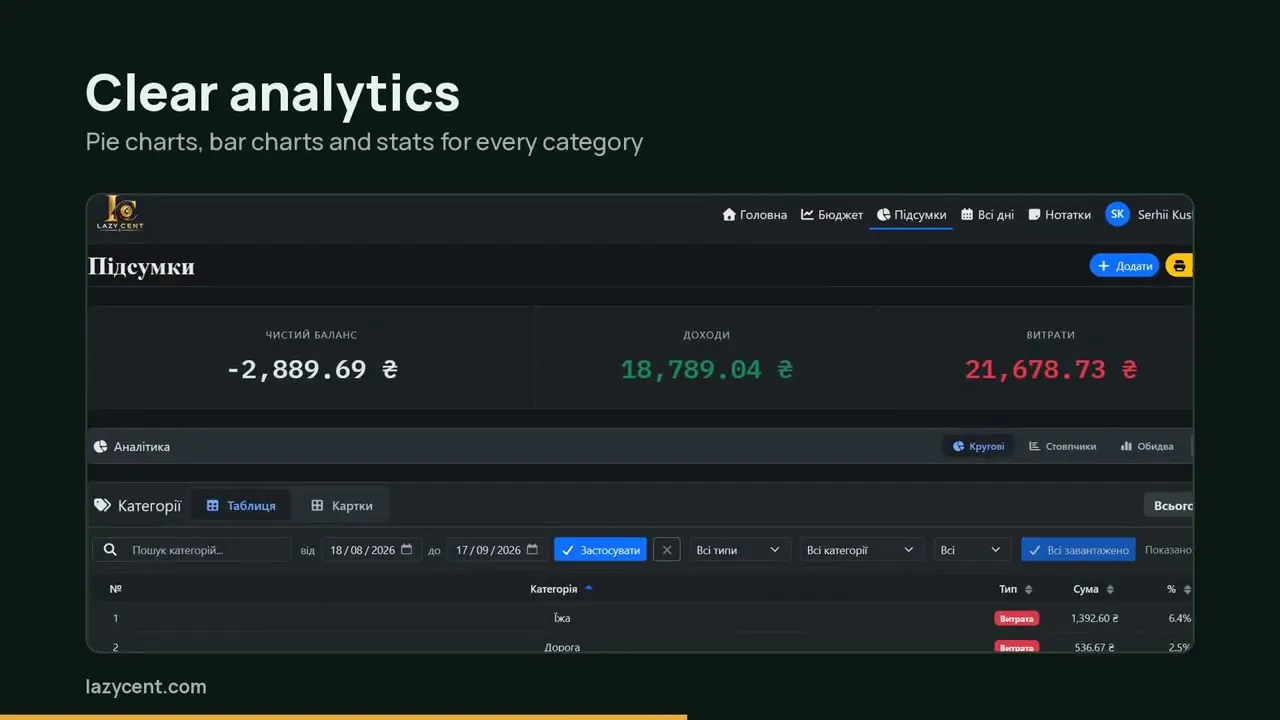
Task: Click the 536.67 ₴ amount
Action: (1096, 647)
